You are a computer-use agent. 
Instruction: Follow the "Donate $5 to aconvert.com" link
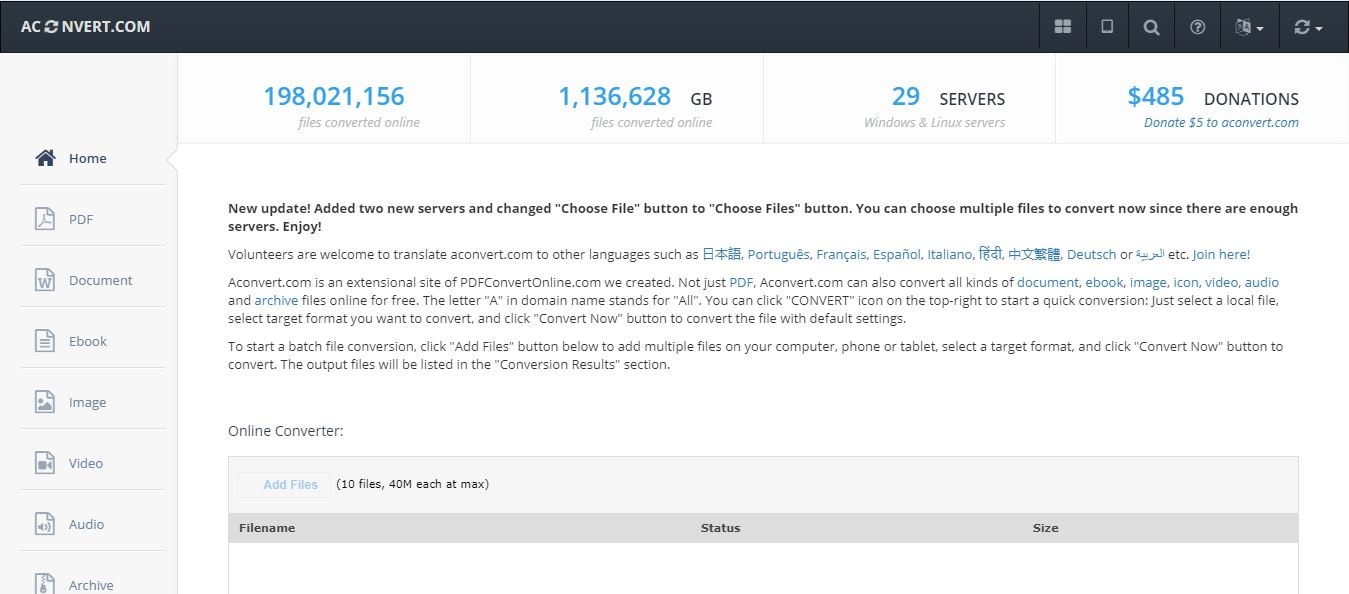[x=1221, y=122]
